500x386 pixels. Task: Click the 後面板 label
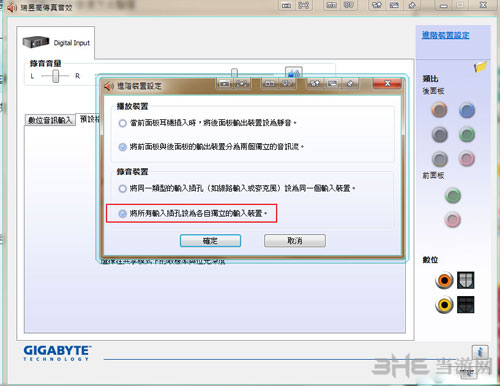click(x=433, y=91)
